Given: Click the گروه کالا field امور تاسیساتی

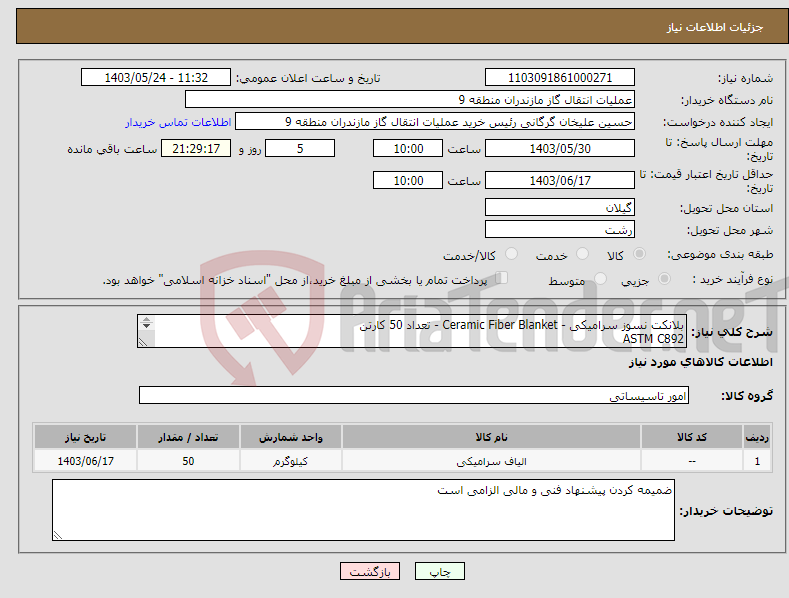Looking at the screenshot, I should (x=414, y=395).
